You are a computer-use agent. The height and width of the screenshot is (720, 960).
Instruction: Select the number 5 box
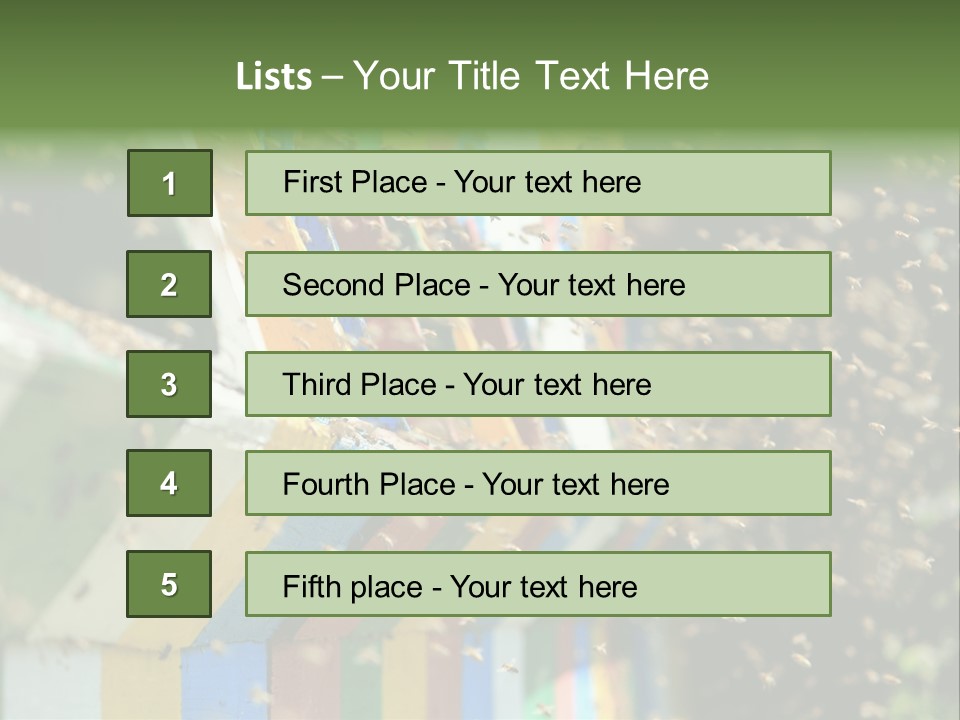coord(169,583)
